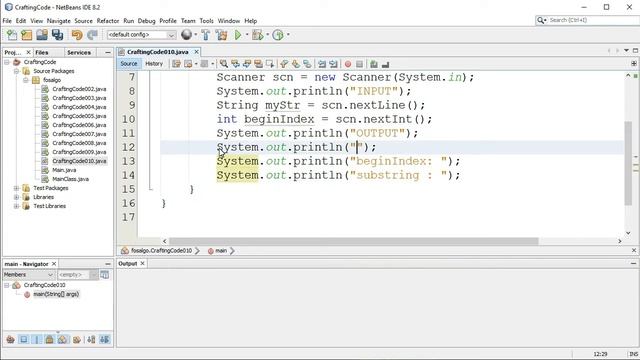
Task: Collapse the Source Packages node
Action: pyautogui.click(x=16, y=71)
